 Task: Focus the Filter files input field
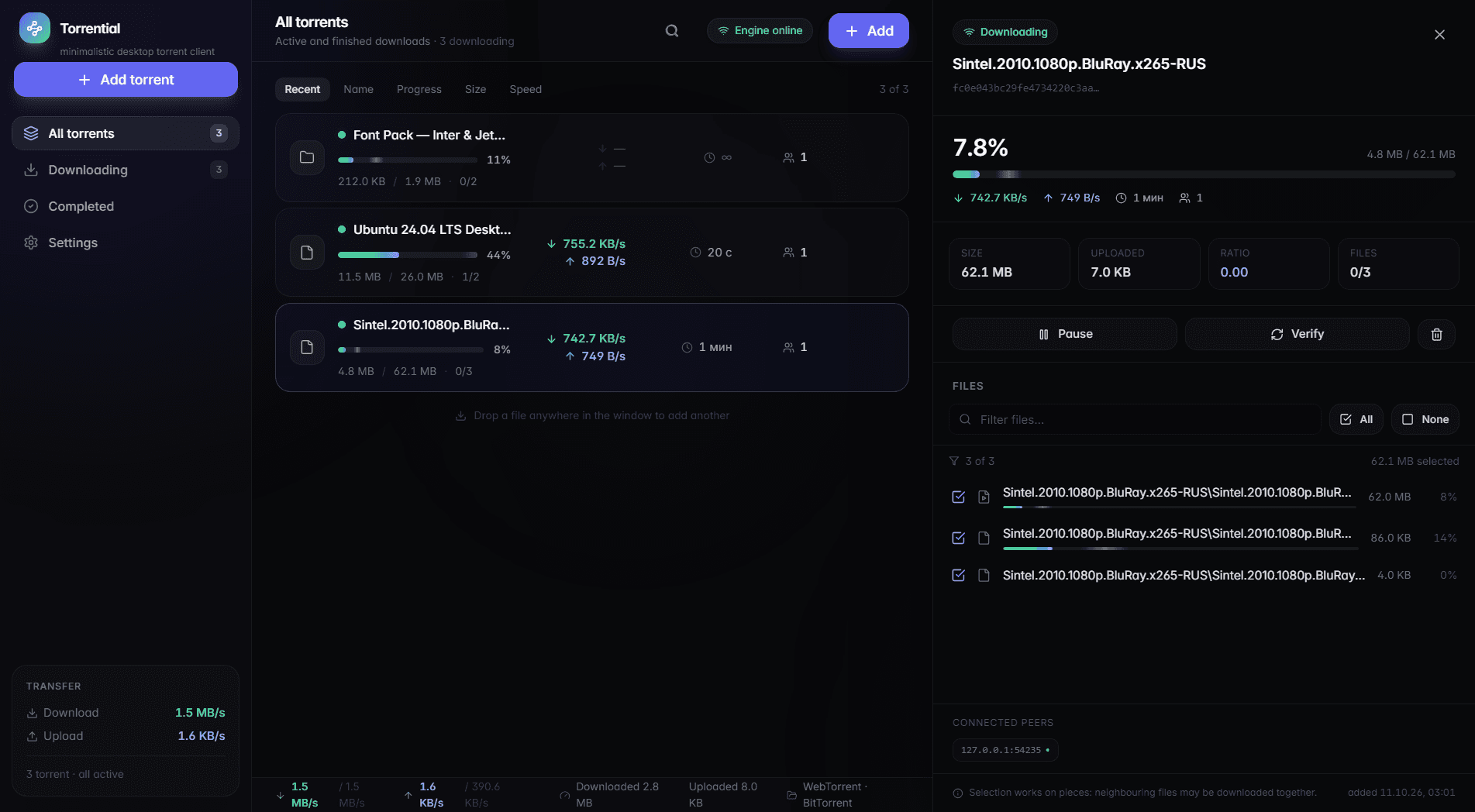pos(1136,419)
